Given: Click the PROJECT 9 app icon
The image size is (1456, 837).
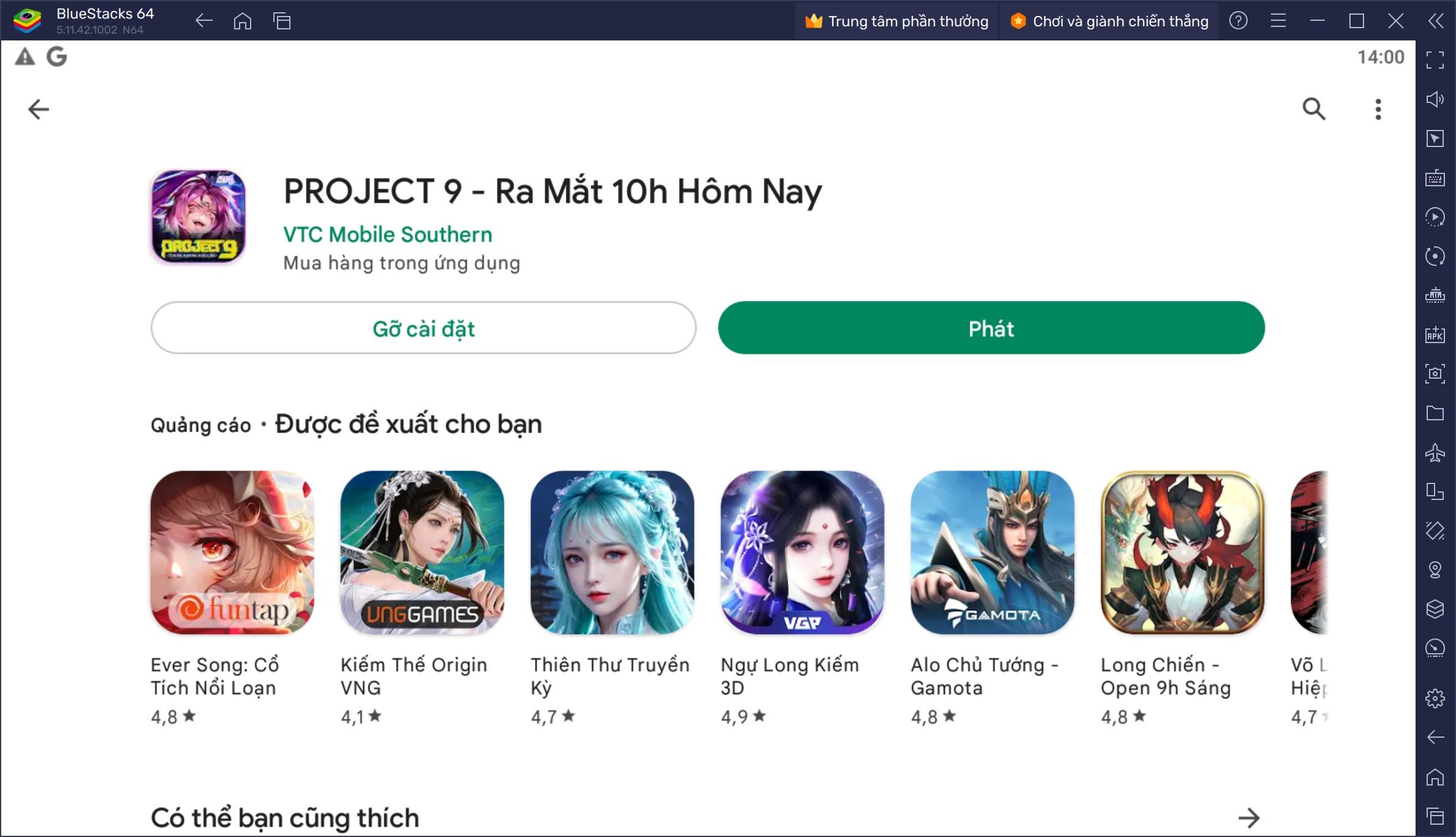Looking at the screenshot, I should point(198,217).
